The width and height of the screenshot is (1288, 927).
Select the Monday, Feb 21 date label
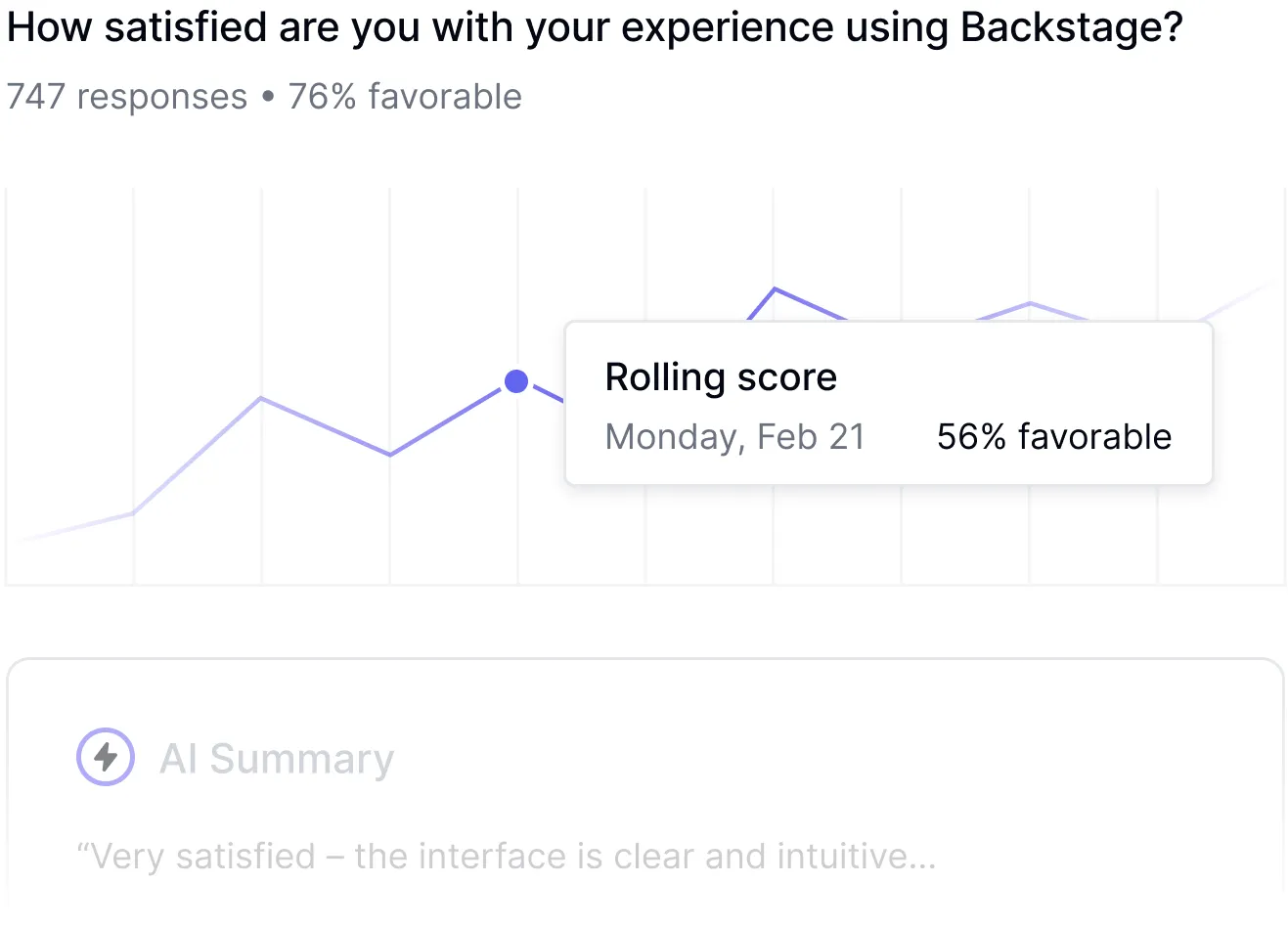point(735,437)
